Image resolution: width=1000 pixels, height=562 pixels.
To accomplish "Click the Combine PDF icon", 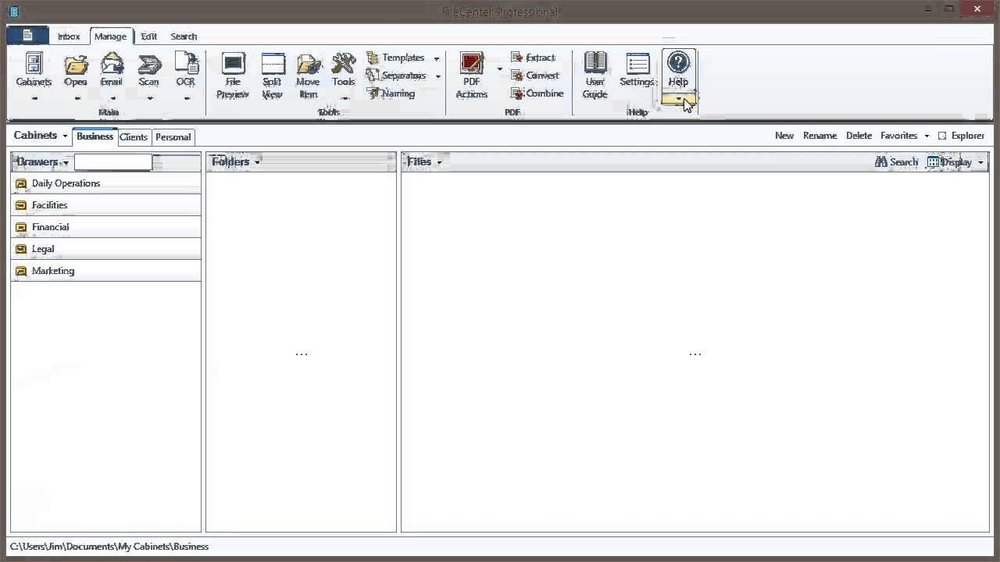I will tap(517, 93).
